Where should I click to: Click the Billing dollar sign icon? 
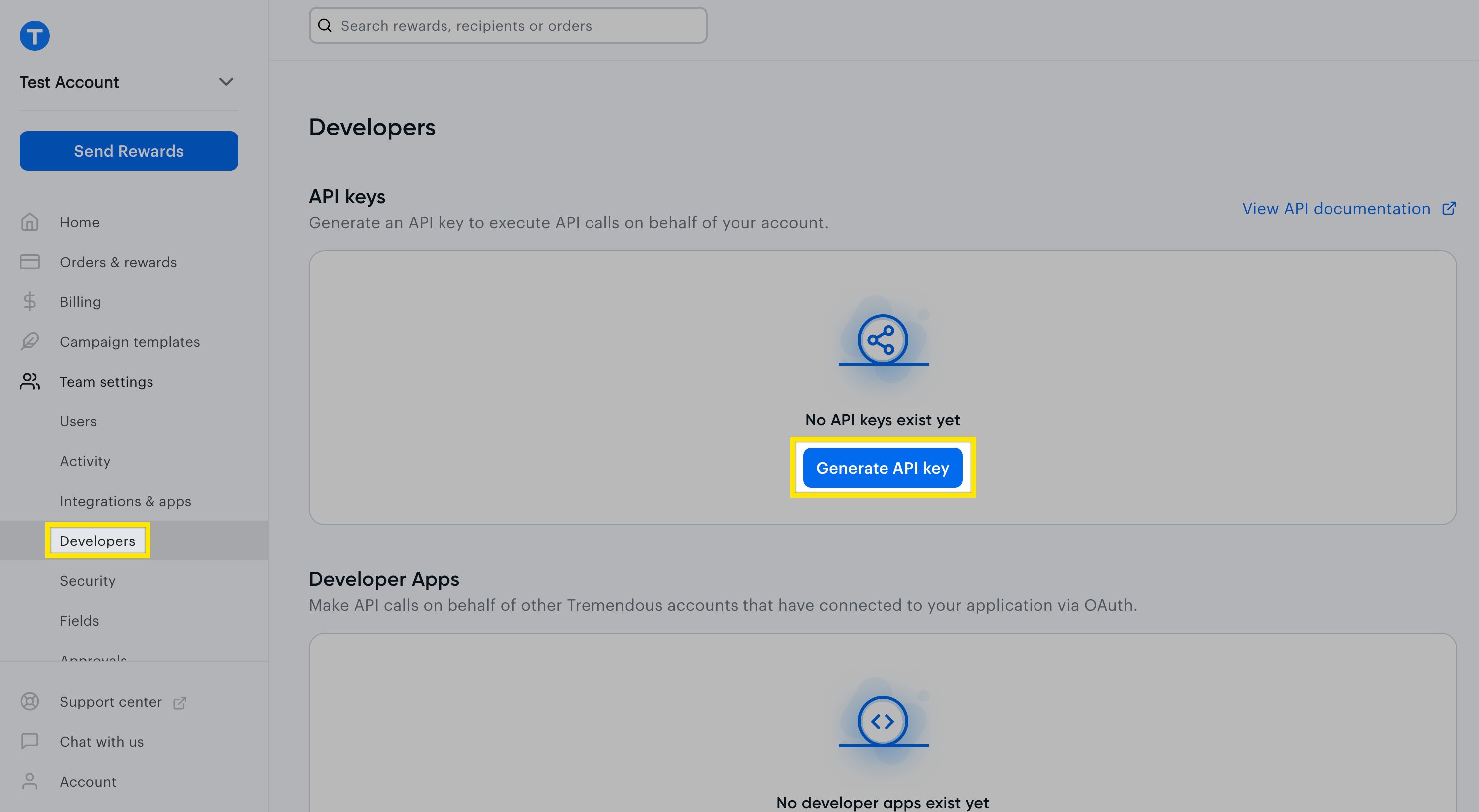[30, 302]
